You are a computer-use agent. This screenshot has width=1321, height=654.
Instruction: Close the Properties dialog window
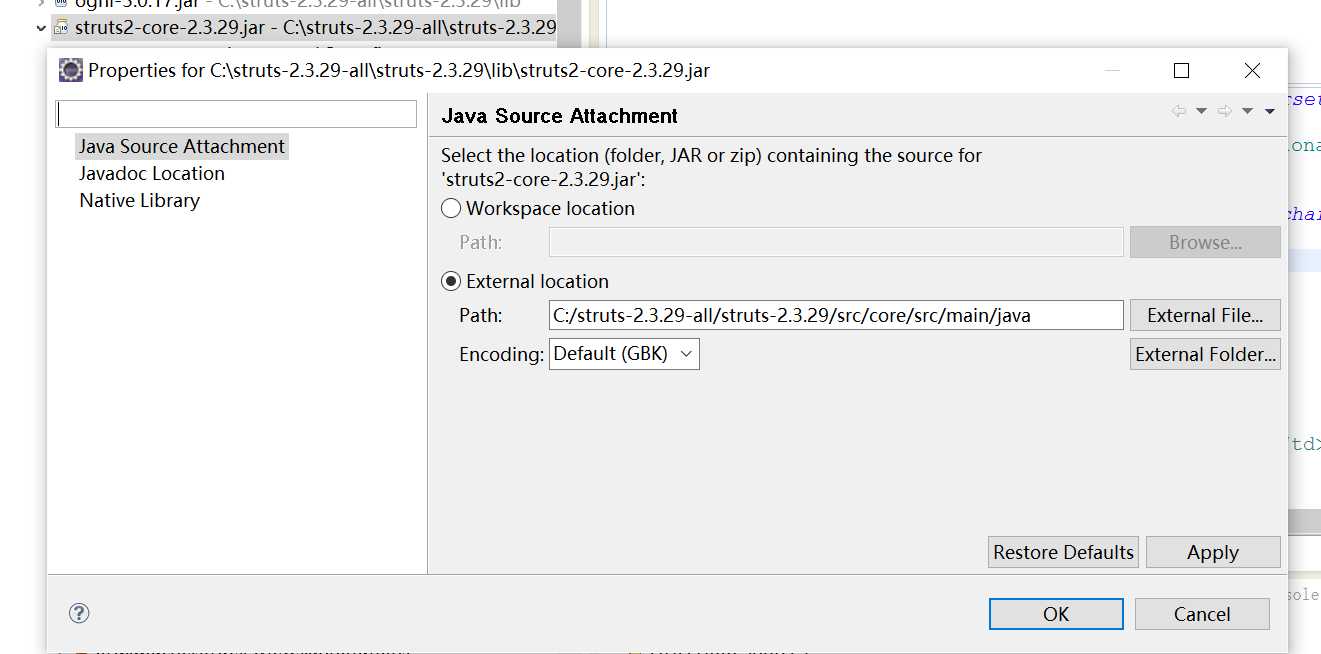(x=1252, y=70)
